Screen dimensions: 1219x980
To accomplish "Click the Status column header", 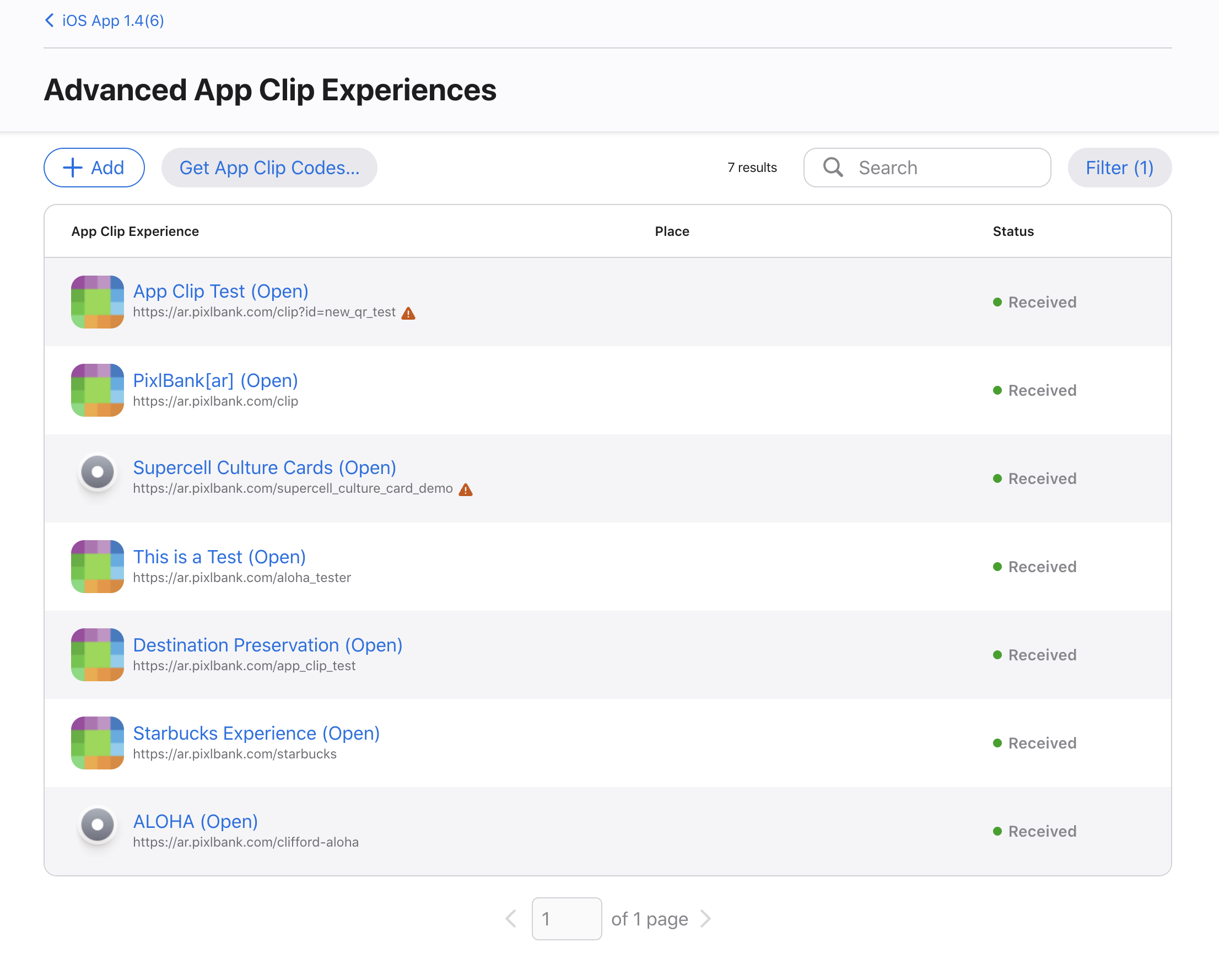I will pos(1013,231).
